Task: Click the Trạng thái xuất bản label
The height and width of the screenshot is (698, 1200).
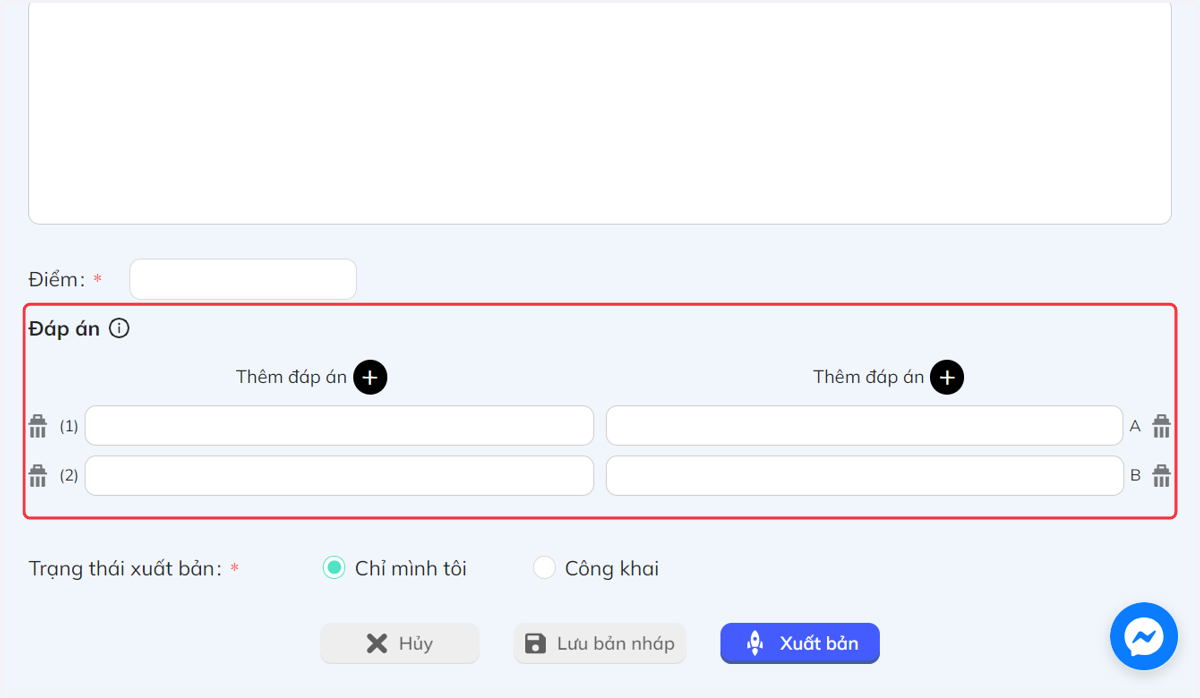Action: click(125, 569)
